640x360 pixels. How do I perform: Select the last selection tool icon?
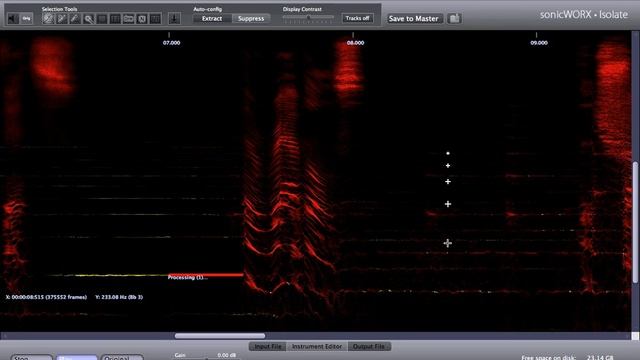tap(155, 18)
